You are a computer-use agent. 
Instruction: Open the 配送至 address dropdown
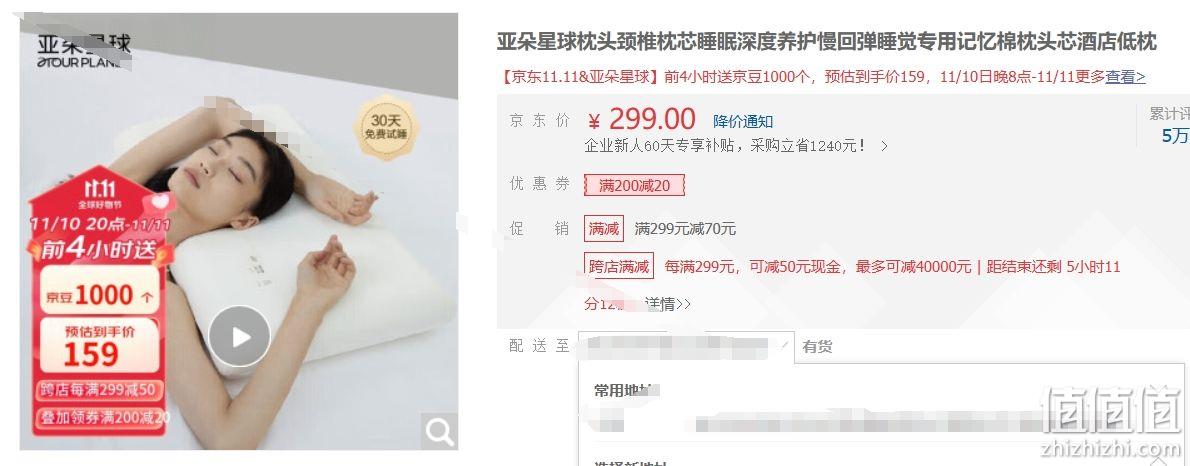click(x=686, y=346)
